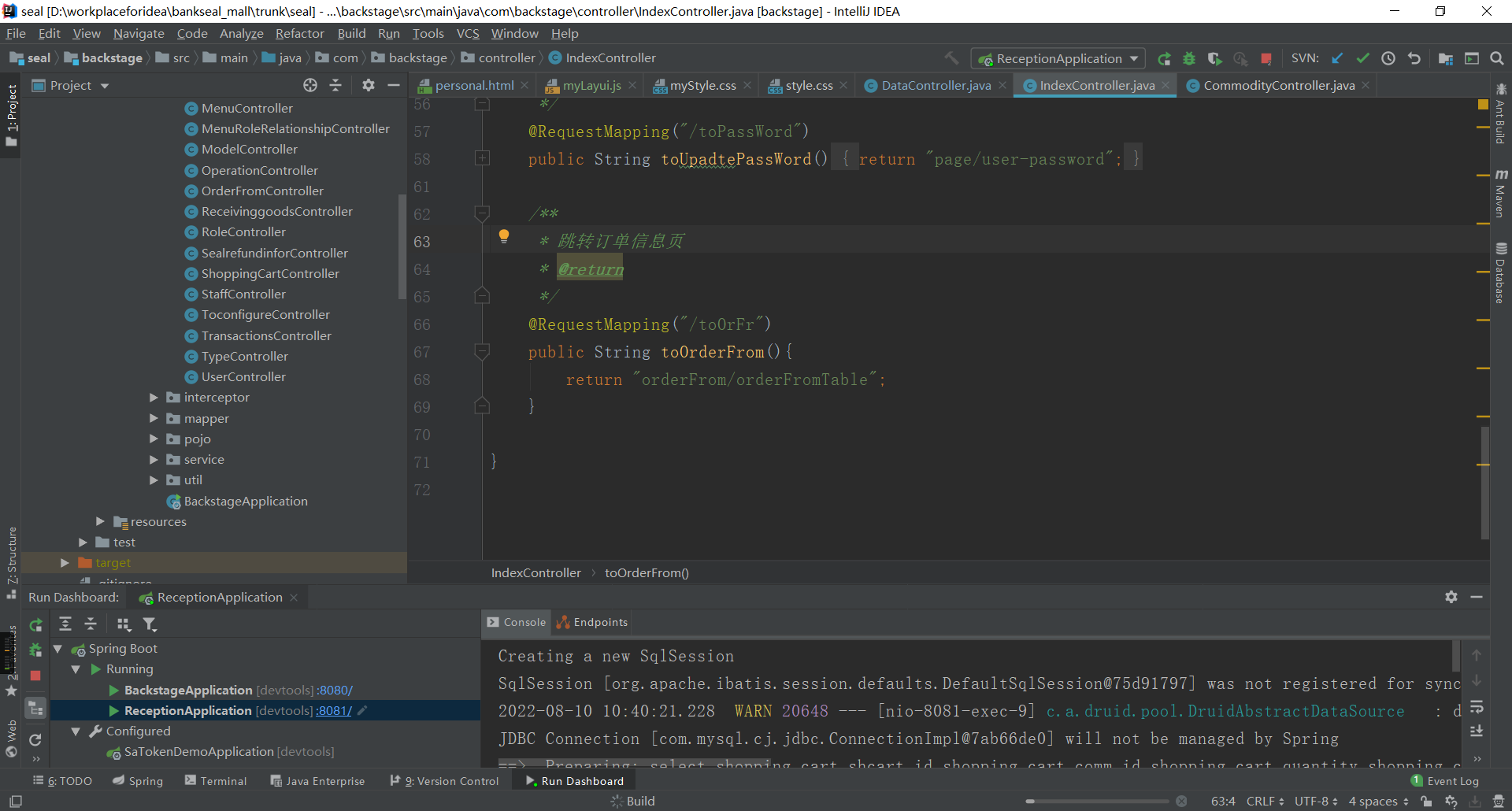
Task: Toggle Ant Build tool window
Action: coord(1500,114)
